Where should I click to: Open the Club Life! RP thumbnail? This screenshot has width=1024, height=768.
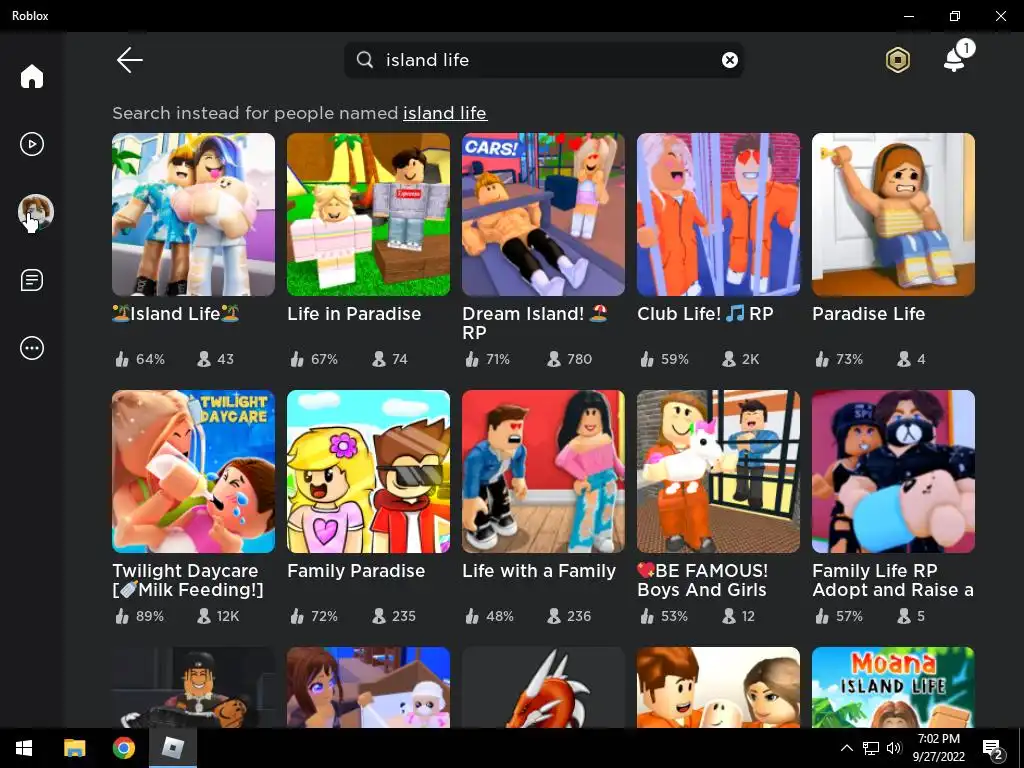tap(718, 214)
